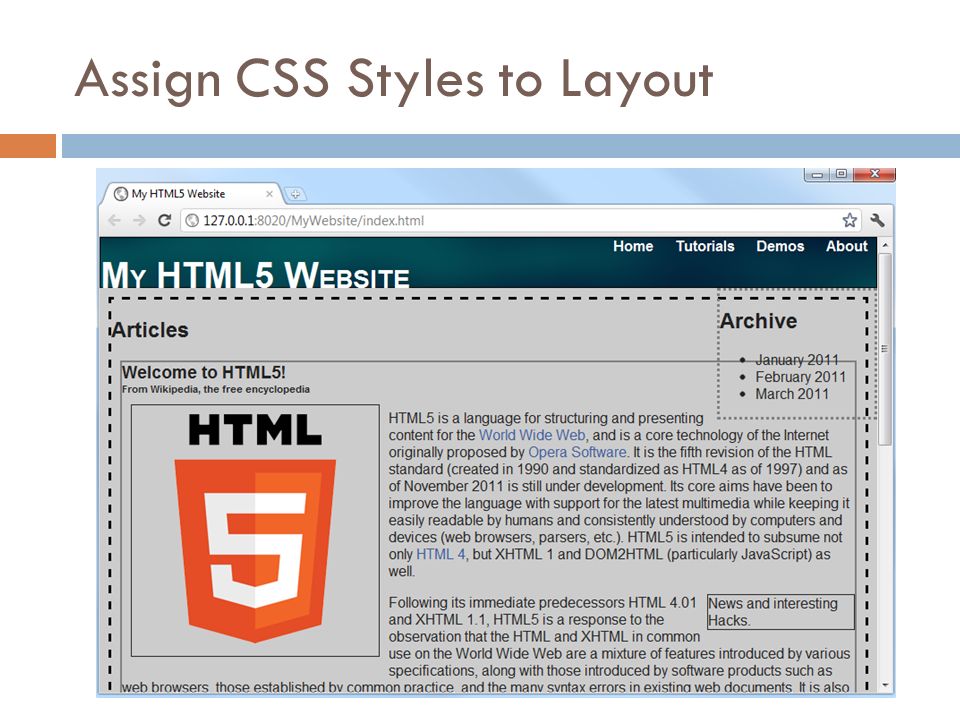960x720 pixels.
Task: Click the HTML5 logo image
Action: (x=255, y=530)
